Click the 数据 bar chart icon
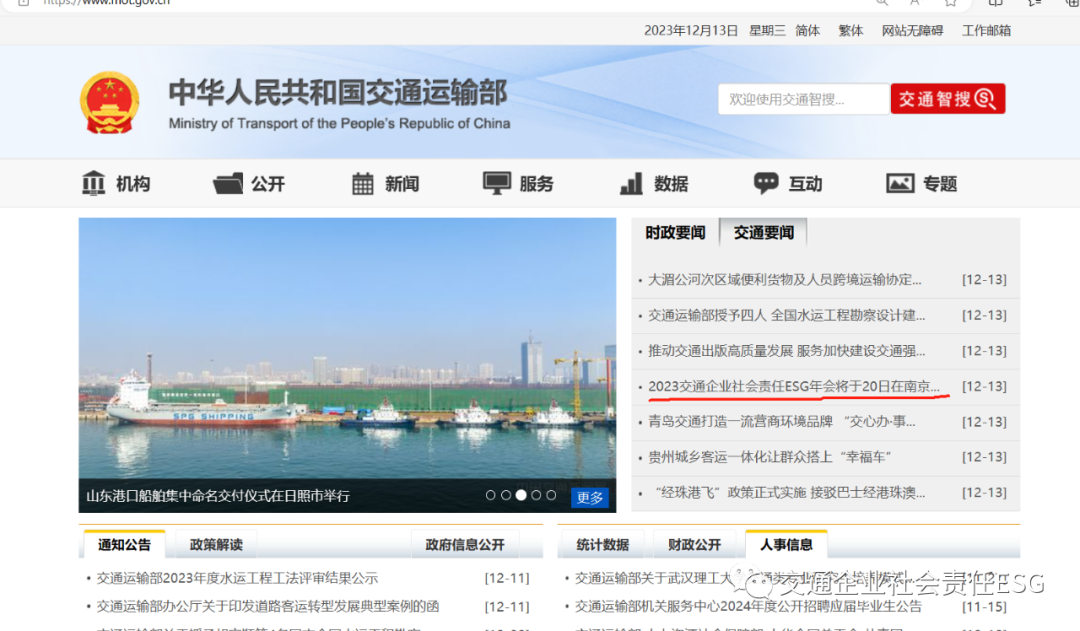 point(631,183)
